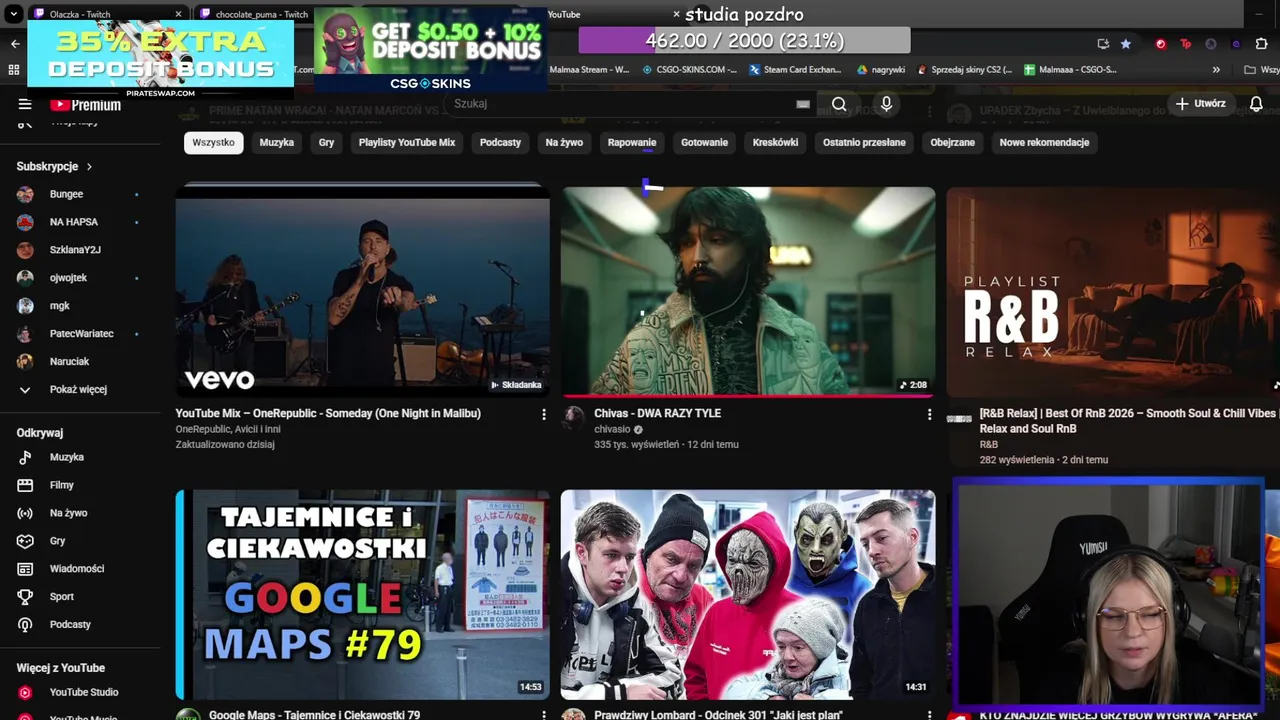Select the Na żywo filter chip

pyautogui.click(x=564, y=142)
